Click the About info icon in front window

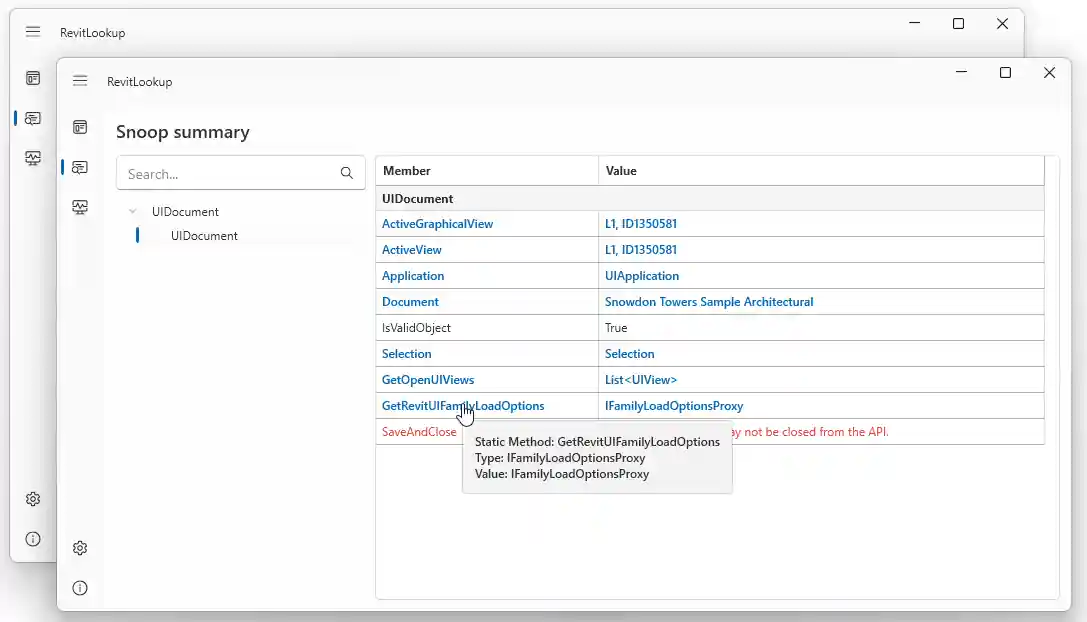80,588
